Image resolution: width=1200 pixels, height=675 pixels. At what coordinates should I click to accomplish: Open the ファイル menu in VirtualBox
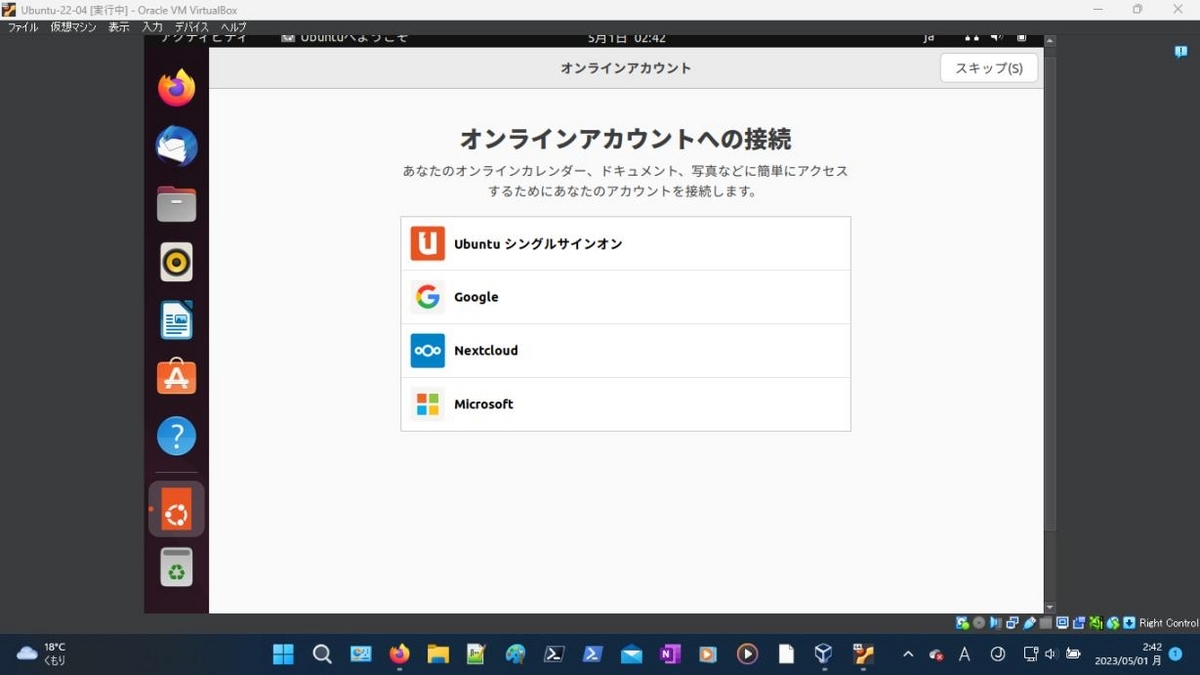(23, 27)
